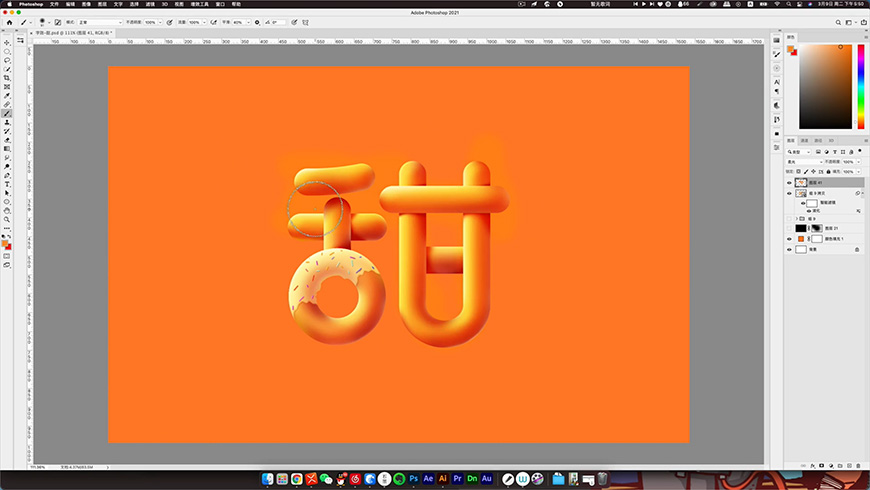Click the foreground orange color swatch in toolbar
Viewport: 870px width, 490px height.
(5, 244)
